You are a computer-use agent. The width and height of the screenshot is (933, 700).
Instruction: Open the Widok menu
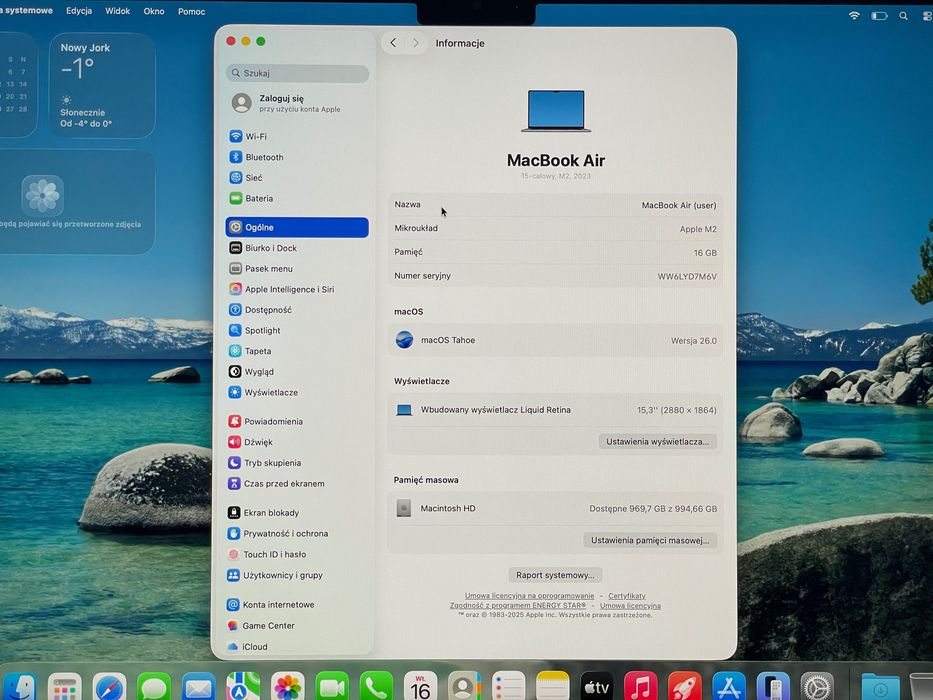pyautogui.click(x=117, y=11)
